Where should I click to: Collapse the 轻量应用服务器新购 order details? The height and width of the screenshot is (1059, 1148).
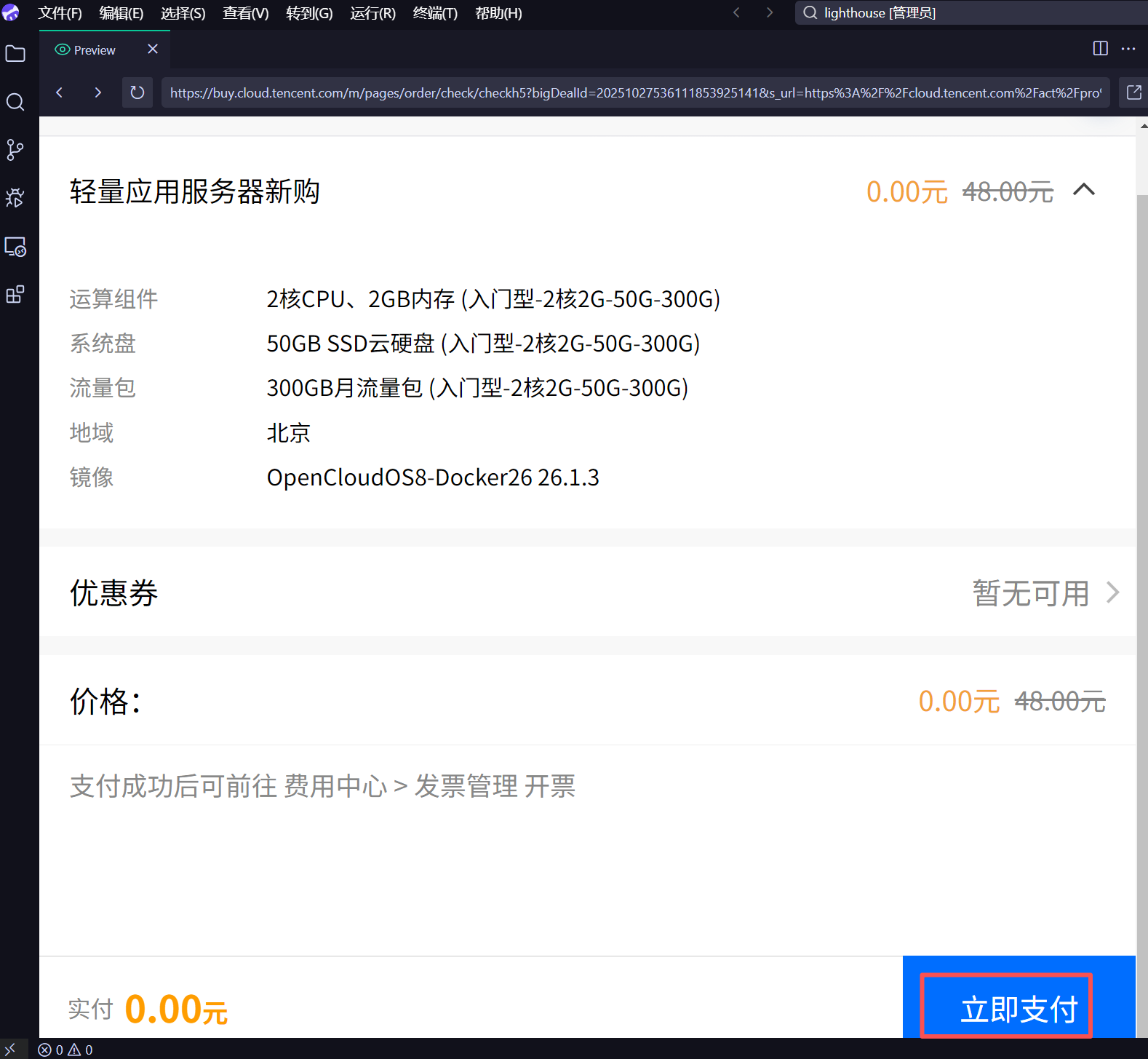coord(1083,190)
